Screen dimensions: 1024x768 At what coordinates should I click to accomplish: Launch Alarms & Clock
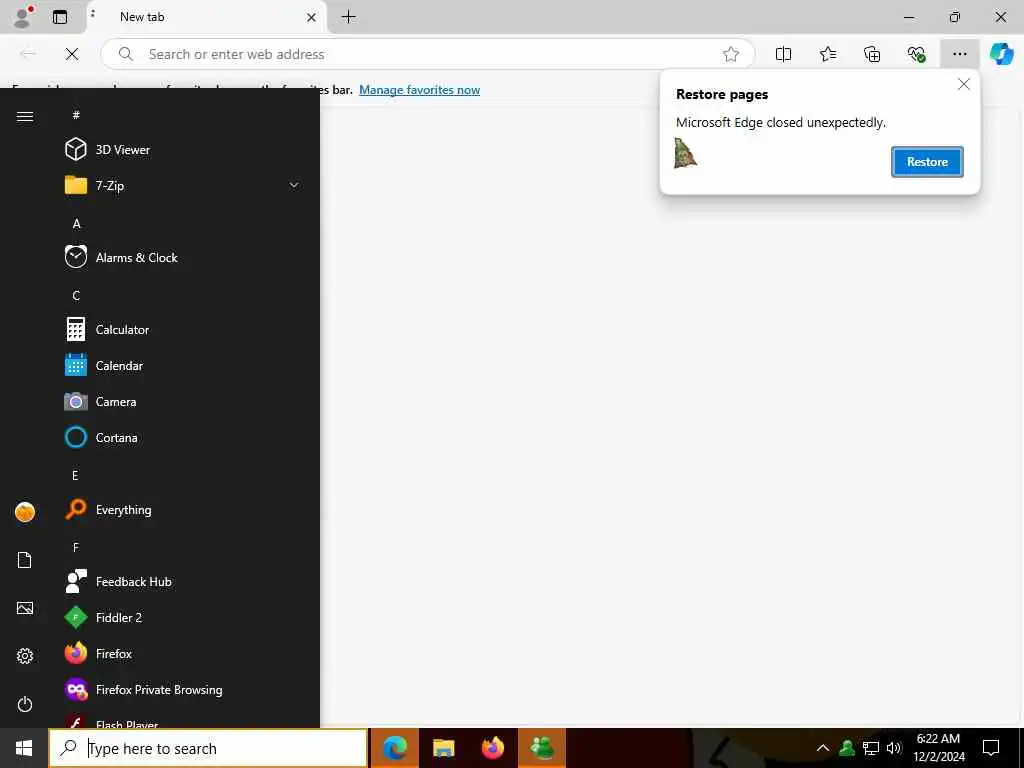(183, 257)
